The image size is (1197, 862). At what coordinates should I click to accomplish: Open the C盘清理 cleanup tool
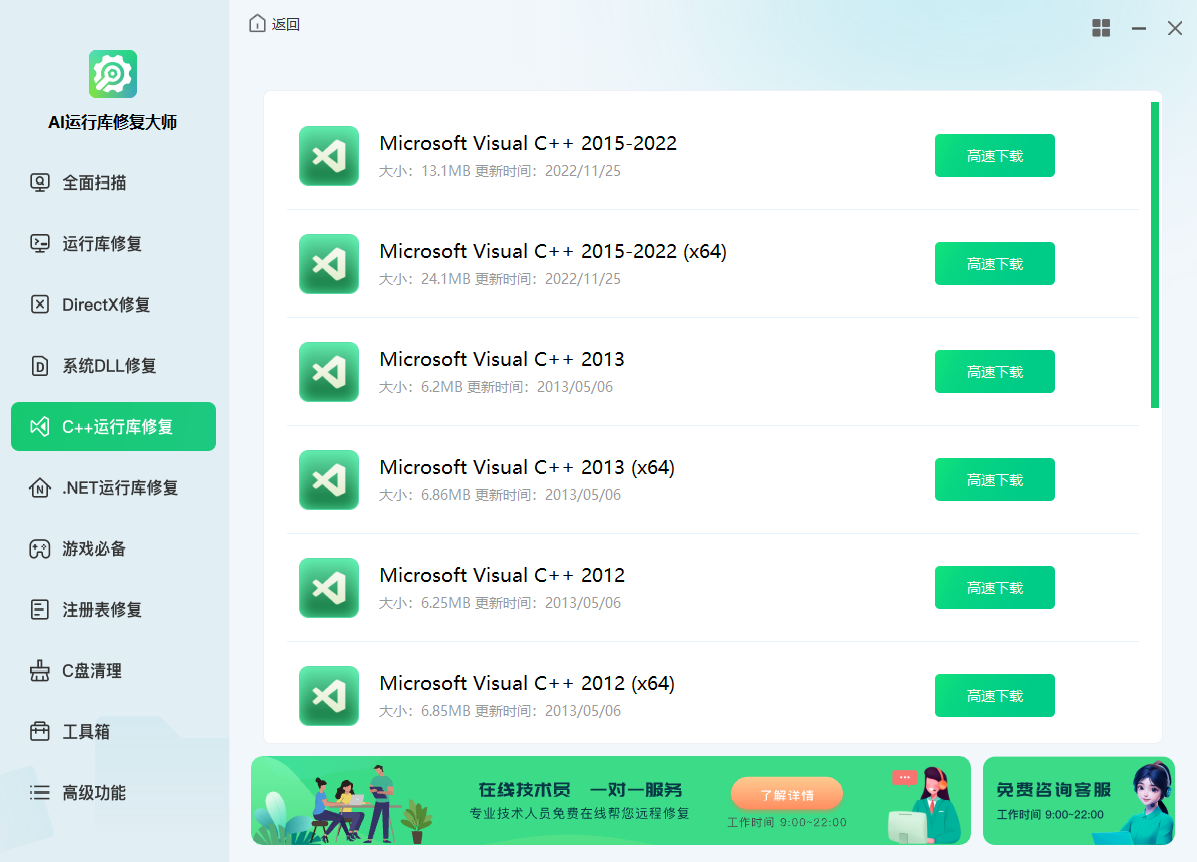[x=91, y=671]
